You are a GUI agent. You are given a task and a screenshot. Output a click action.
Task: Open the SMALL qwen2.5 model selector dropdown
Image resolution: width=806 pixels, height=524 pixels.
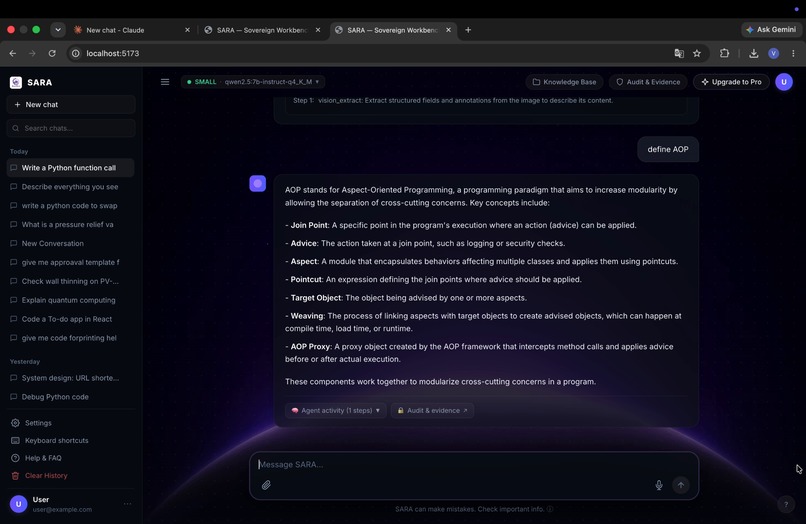coord(253,82)
